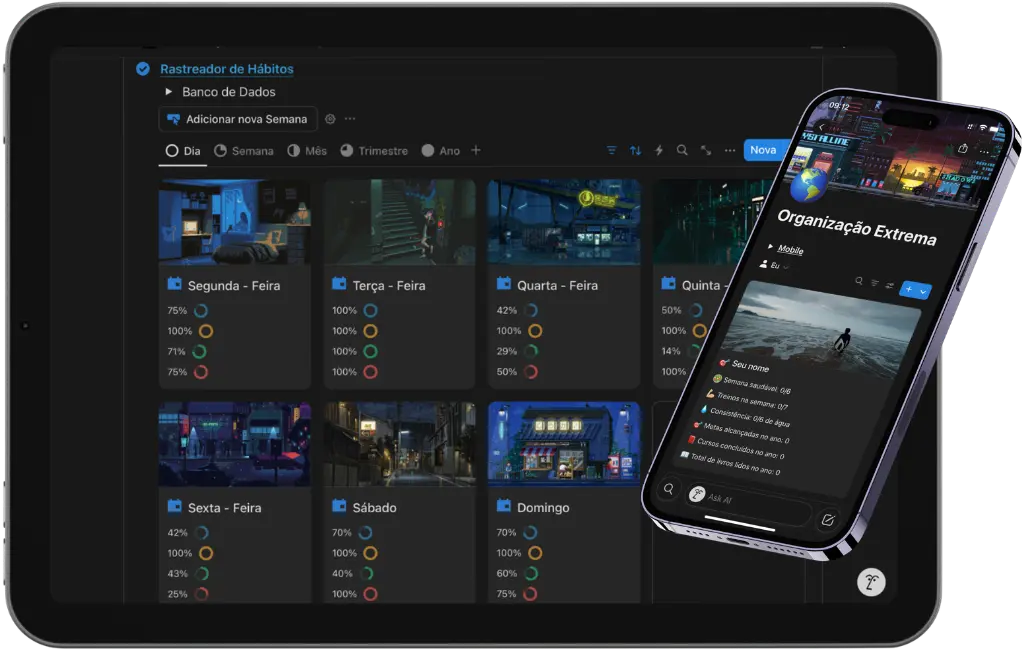1024x649 pixels.
Task: Switch to the Semana view tab
Action: 244,151
